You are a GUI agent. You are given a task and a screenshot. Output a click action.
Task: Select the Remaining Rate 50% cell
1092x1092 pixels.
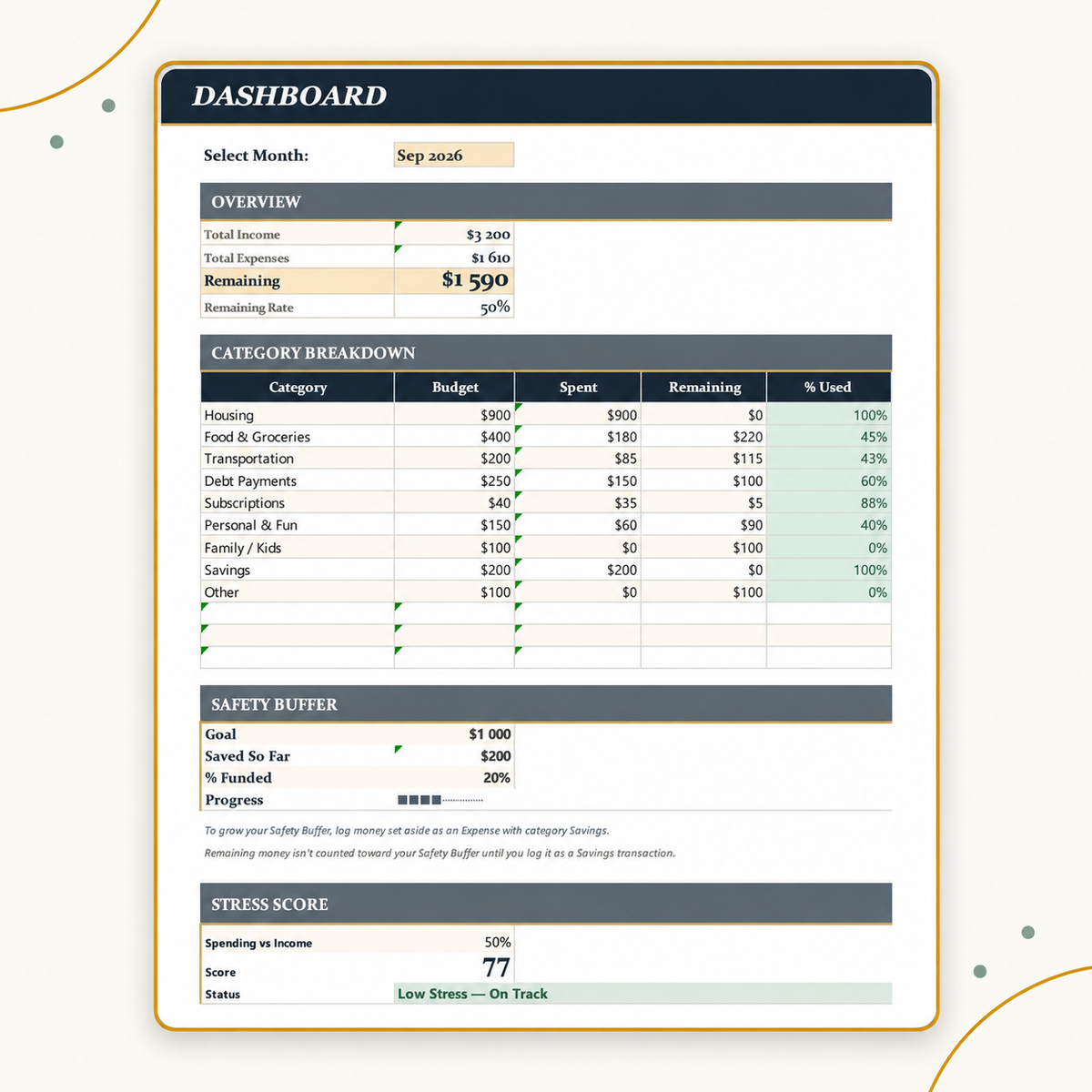click(454, 307)
